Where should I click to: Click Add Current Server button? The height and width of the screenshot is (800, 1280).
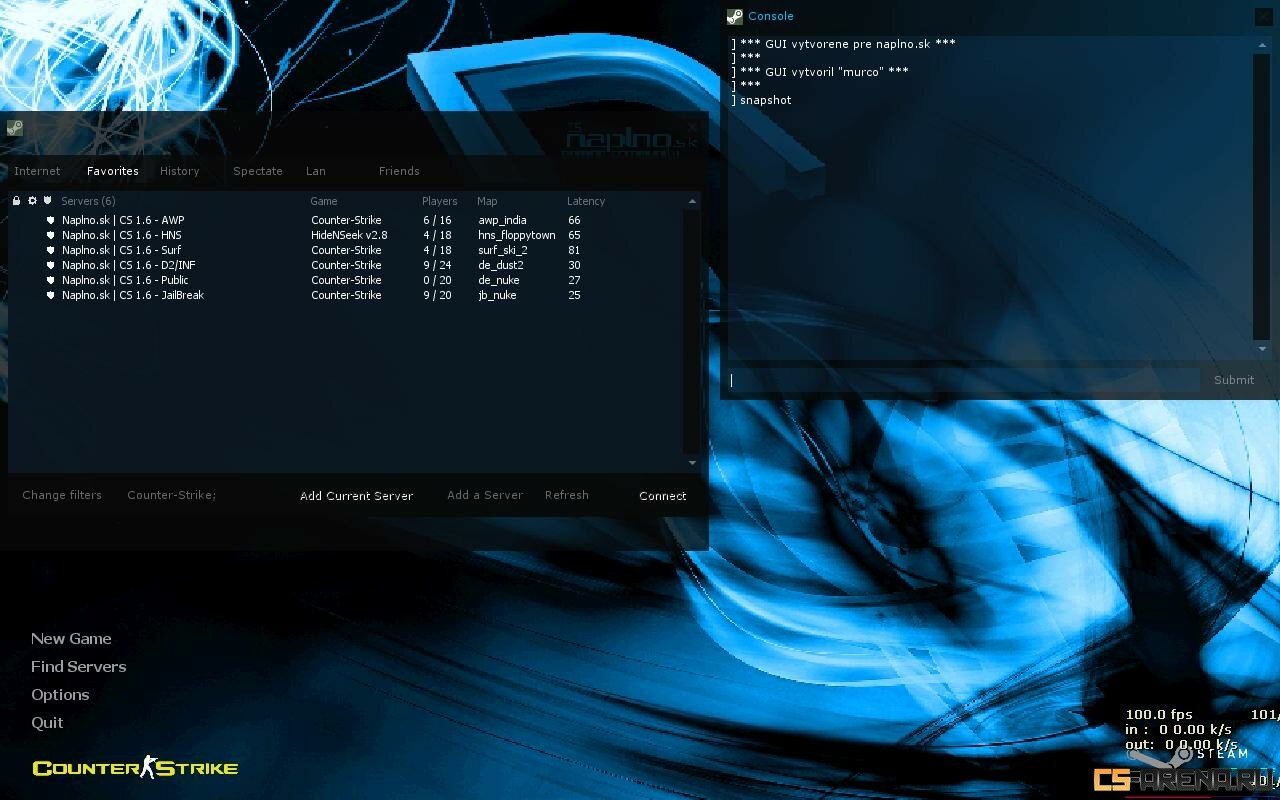(356, 496)
